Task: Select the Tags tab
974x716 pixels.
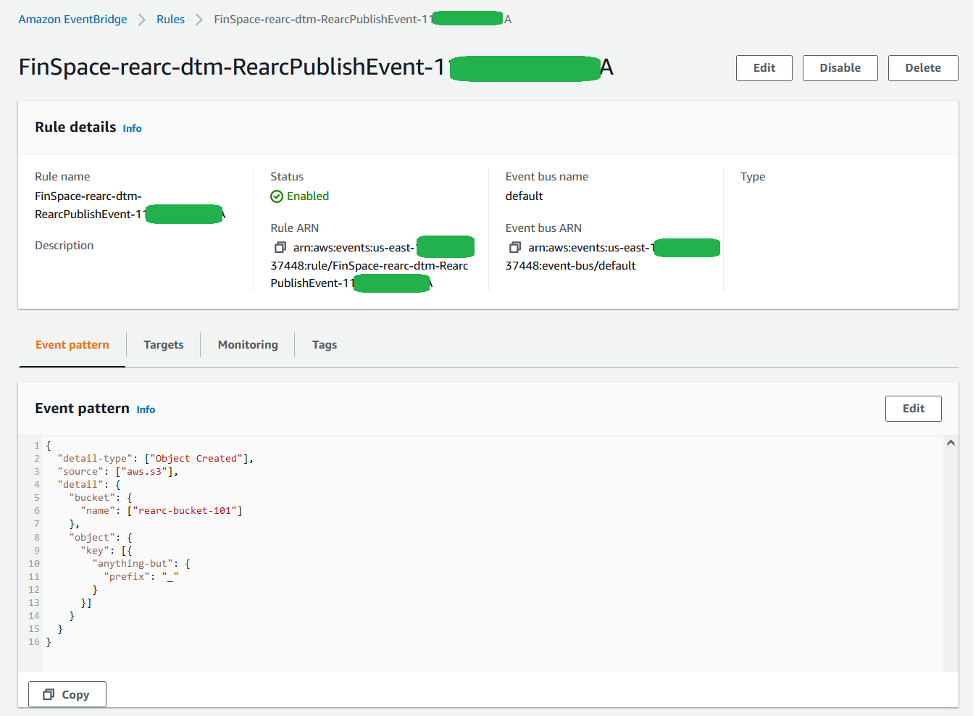Action: (324, 344)
